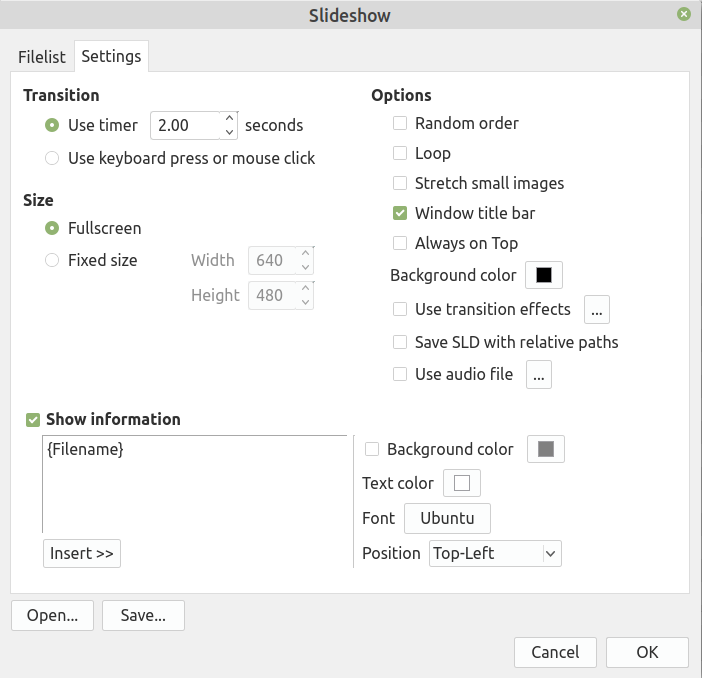Select the Fixed size radio button
This screenshot has width=702, height=678.
click(52, 261)
